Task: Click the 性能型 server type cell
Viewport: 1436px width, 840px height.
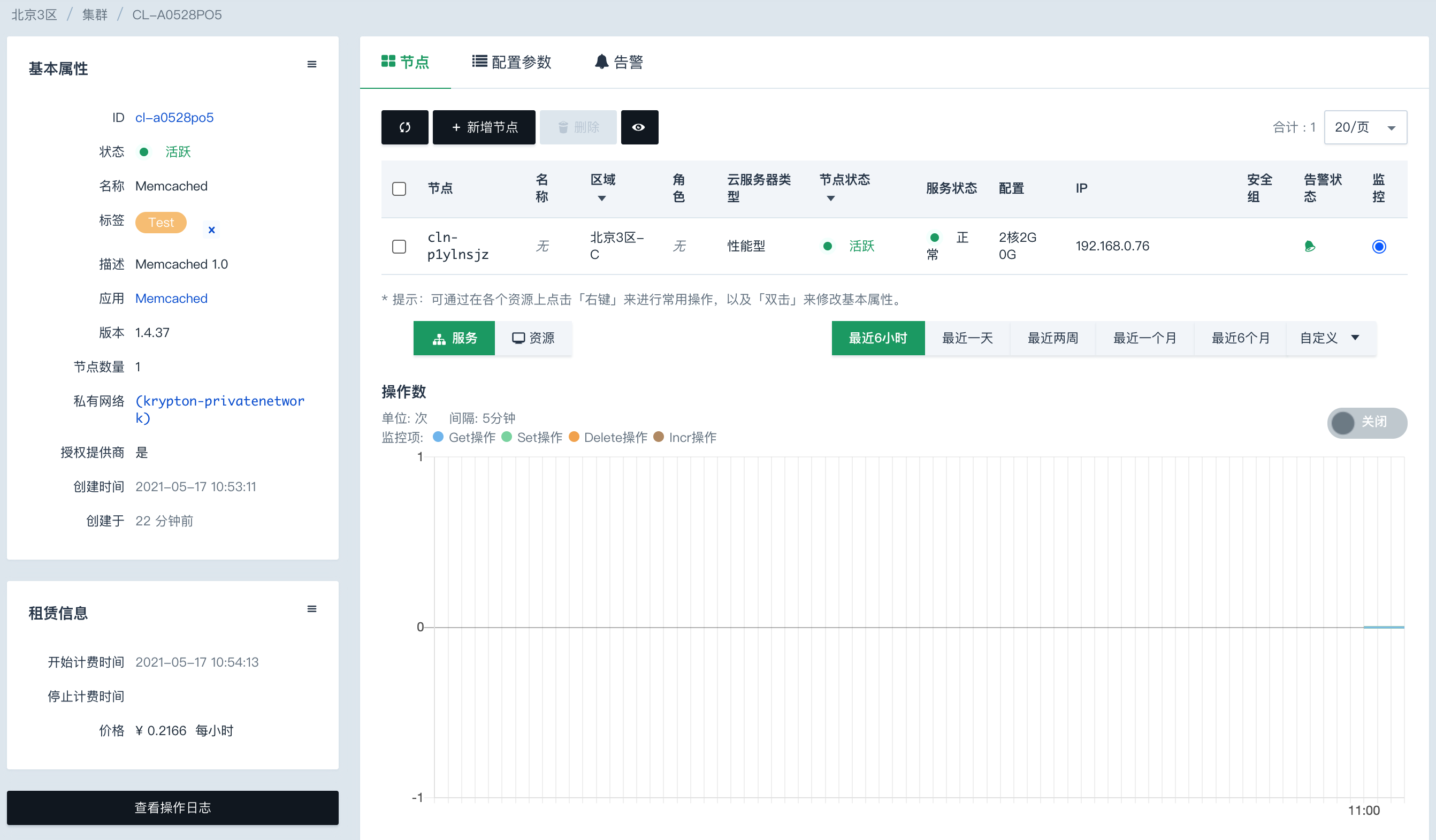Action: click(746, 246)
